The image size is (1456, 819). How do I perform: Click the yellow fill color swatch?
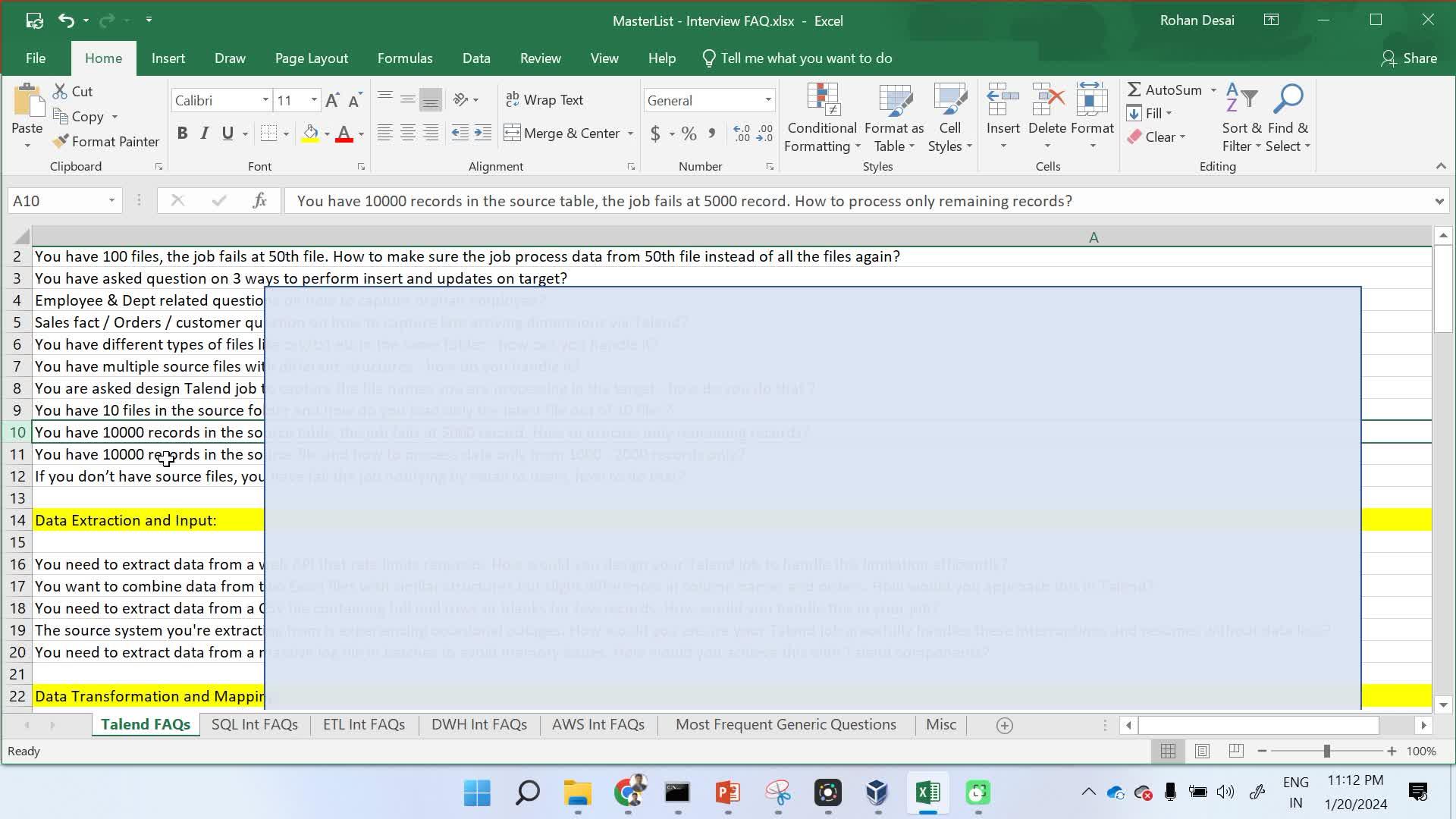click(x=310, y=133)
